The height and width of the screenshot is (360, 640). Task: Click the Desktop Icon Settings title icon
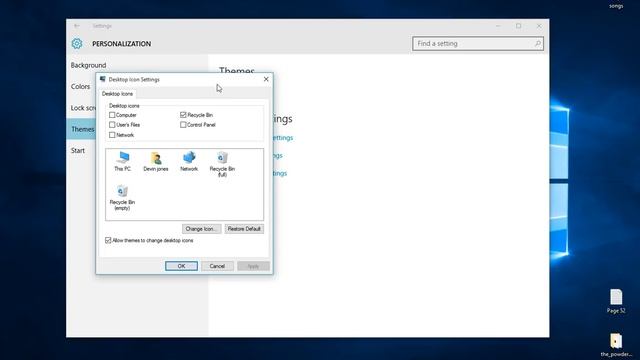pyautogui.click(x=102, y=79)
